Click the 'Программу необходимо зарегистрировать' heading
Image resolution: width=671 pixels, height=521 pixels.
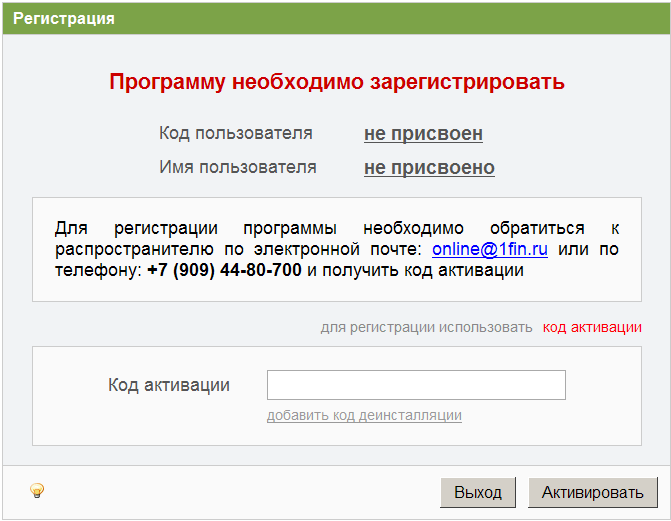click(x=337, y=82)
